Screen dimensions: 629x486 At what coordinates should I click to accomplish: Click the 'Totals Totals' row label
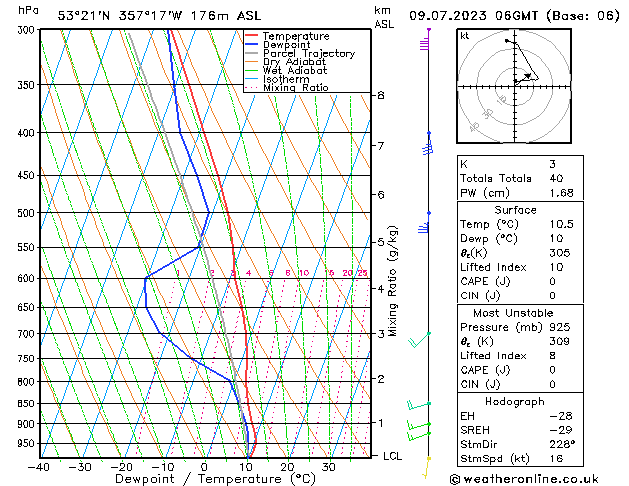496,178
